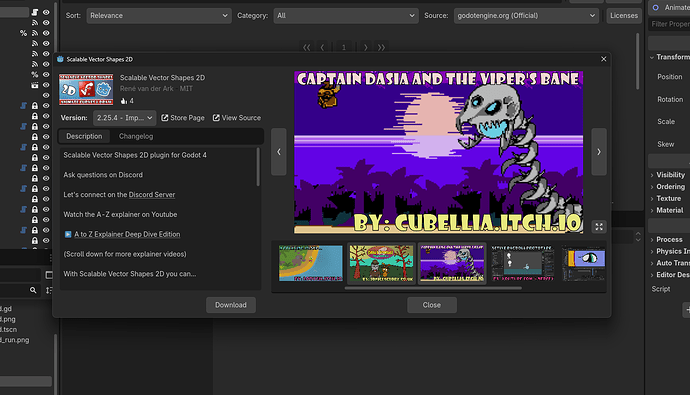
Task: Switch to the Changelog tab
Action: (x=136, y=136)
